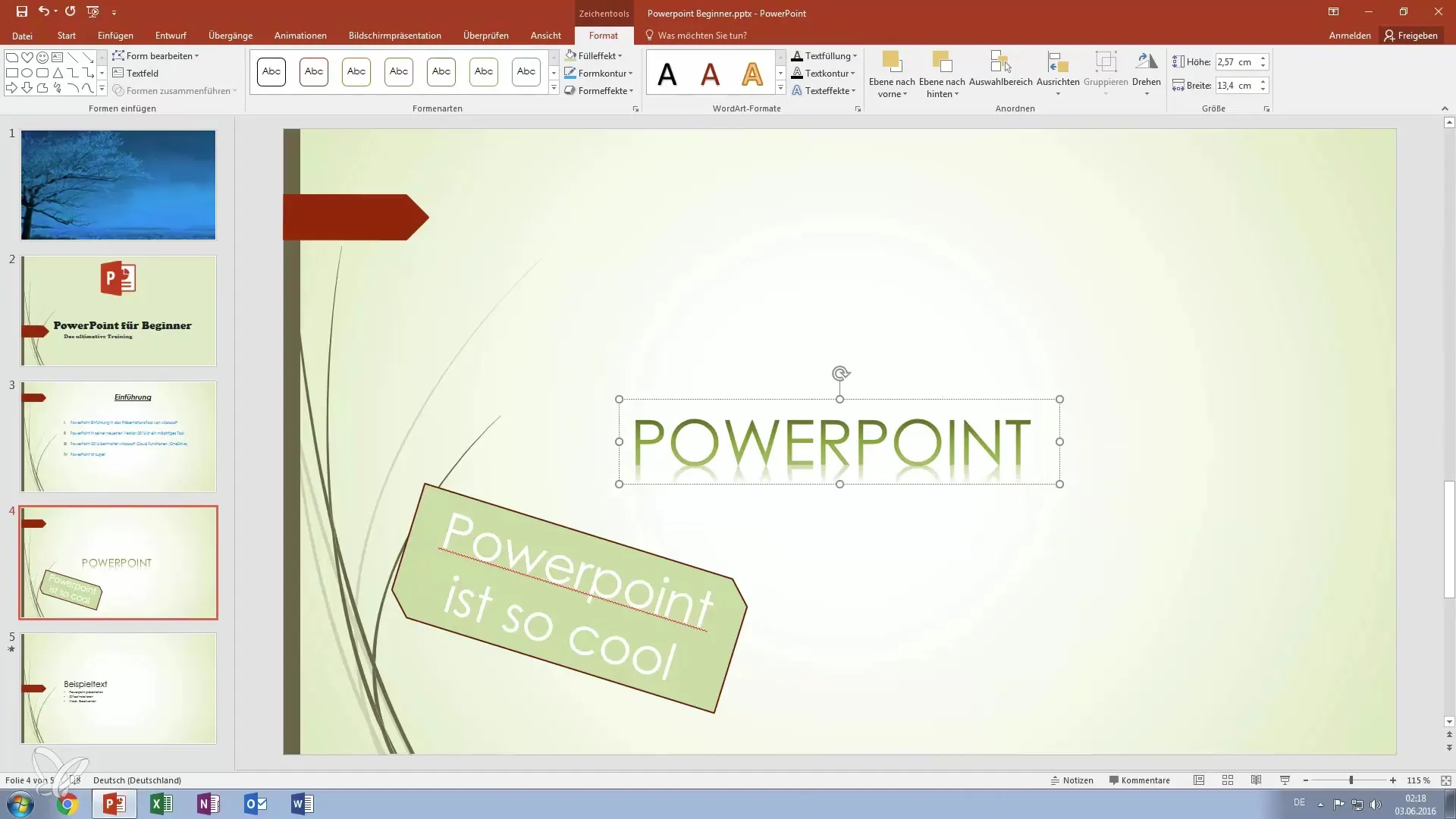Select the right arrow shape

pyautogui.click(x=12, y=88)
